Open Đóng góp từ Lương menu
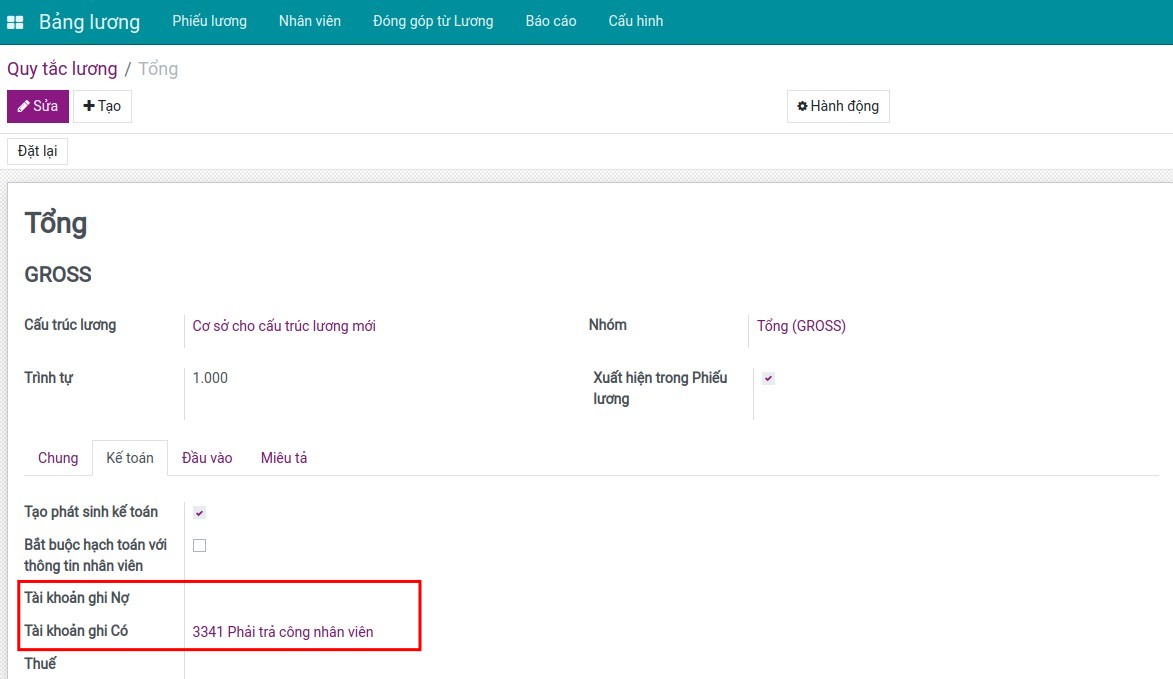The width and height of the screenshot is (1173, 679). click(433, 21)
